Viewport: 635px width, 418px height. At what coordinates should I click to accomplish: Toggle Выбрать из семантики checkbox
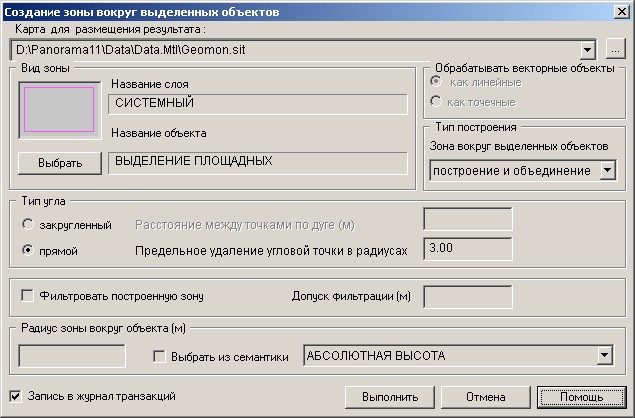(159, 356)
